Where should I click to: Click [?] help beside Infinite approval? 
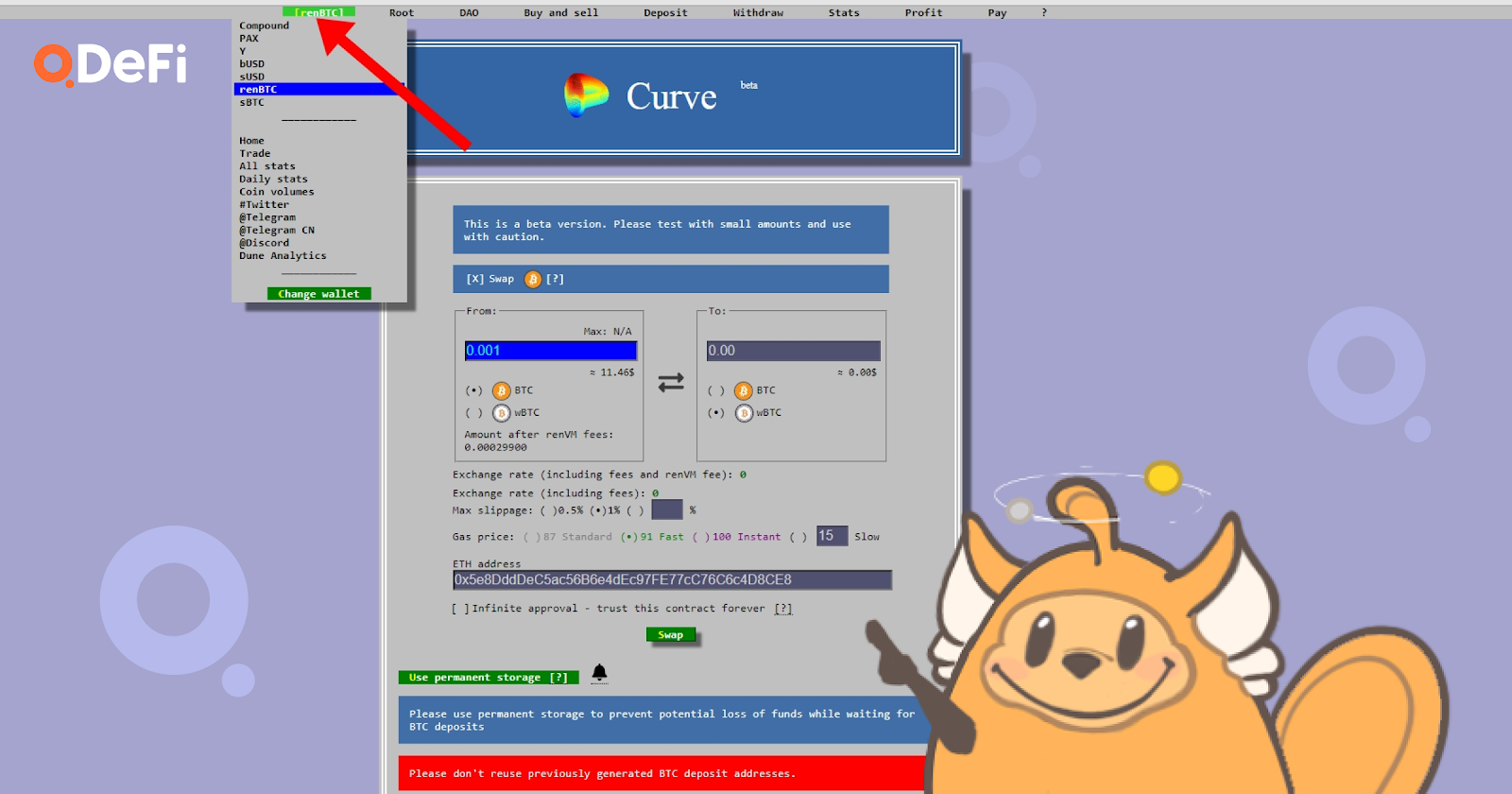(x=783, y=609)
